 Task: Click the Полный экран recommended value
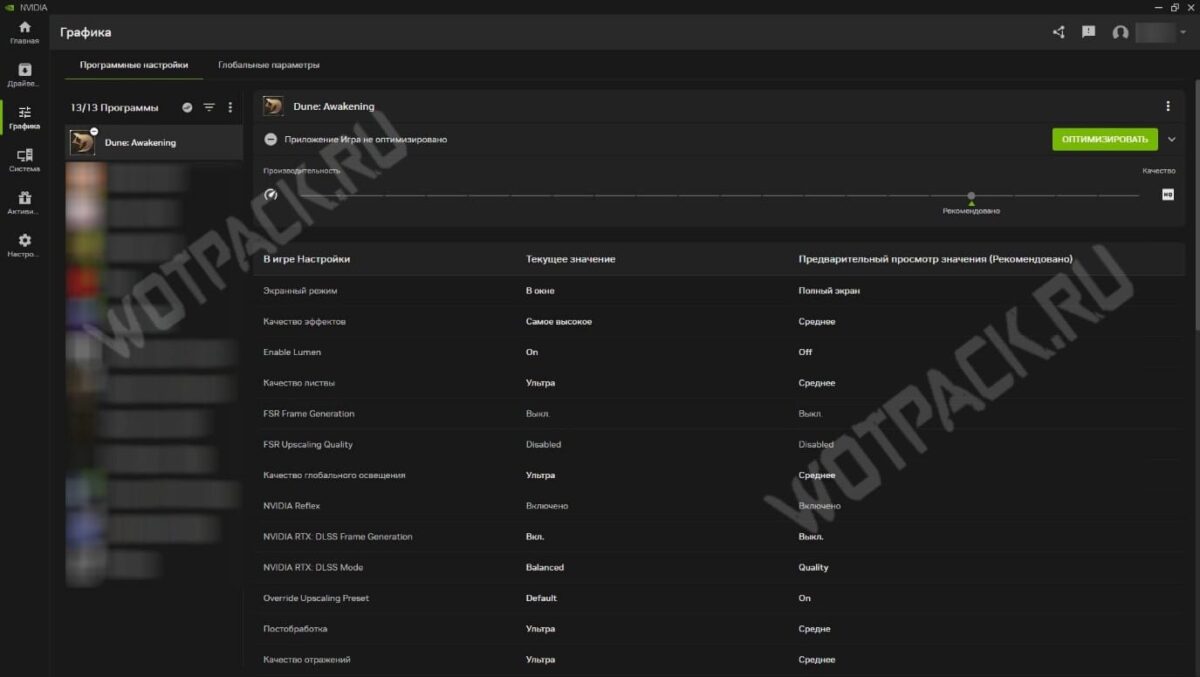pyautogui.click(x=829, y=291)
